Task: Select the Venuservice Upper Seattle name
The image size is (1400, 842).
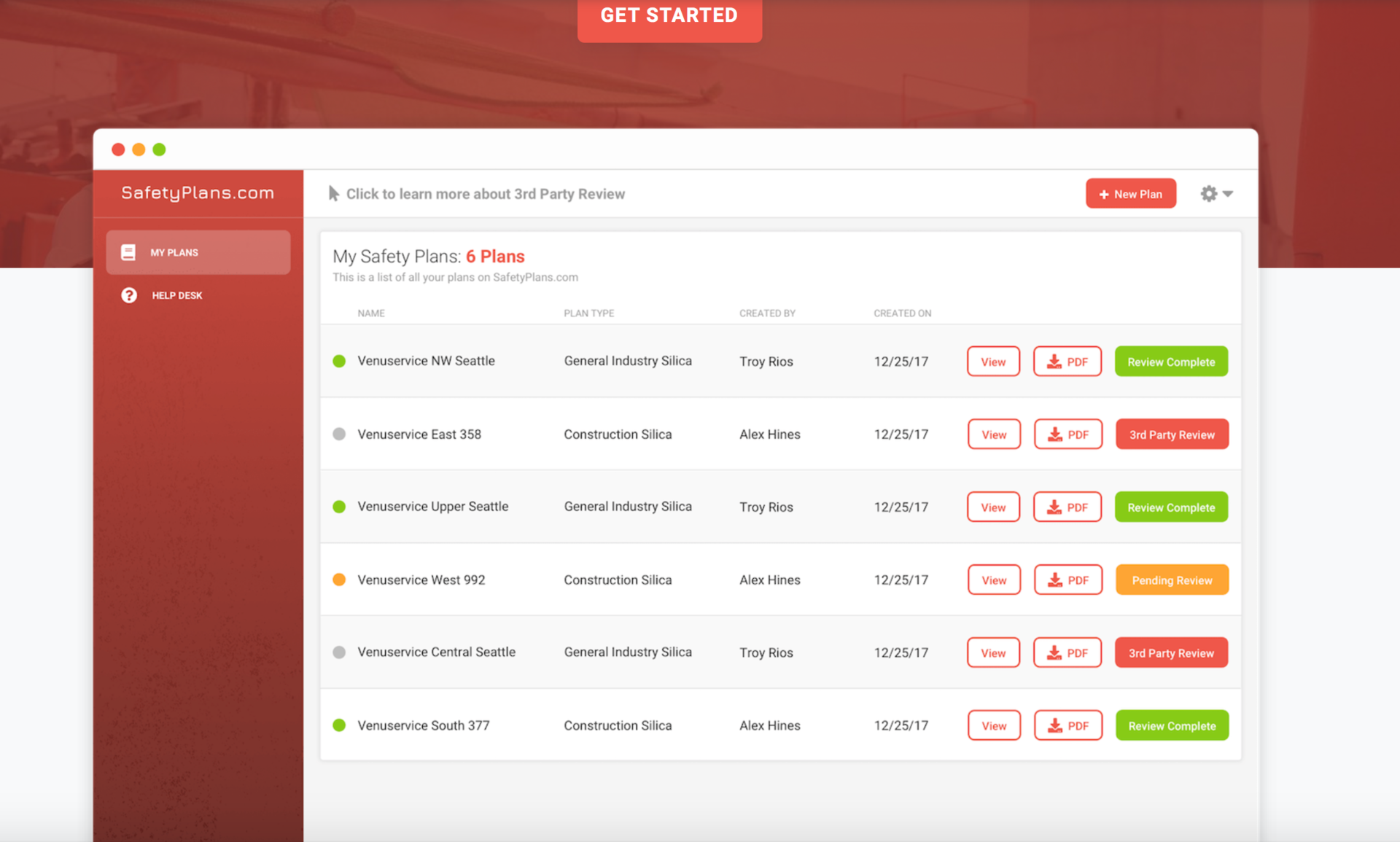Action: click(x=432, y=507)
